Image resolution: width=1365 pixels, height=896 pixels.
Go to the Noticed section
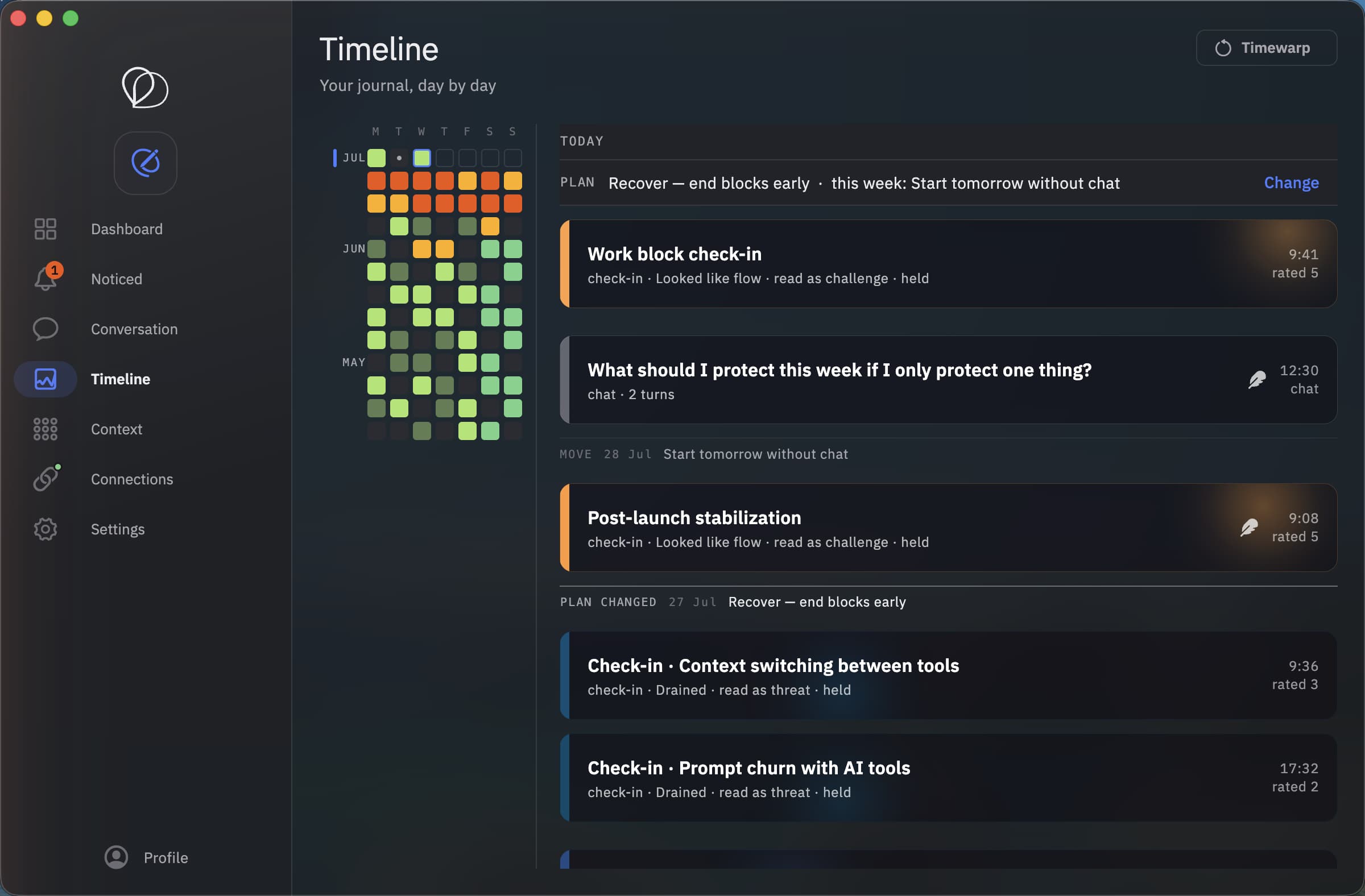[x=117, y=279]
